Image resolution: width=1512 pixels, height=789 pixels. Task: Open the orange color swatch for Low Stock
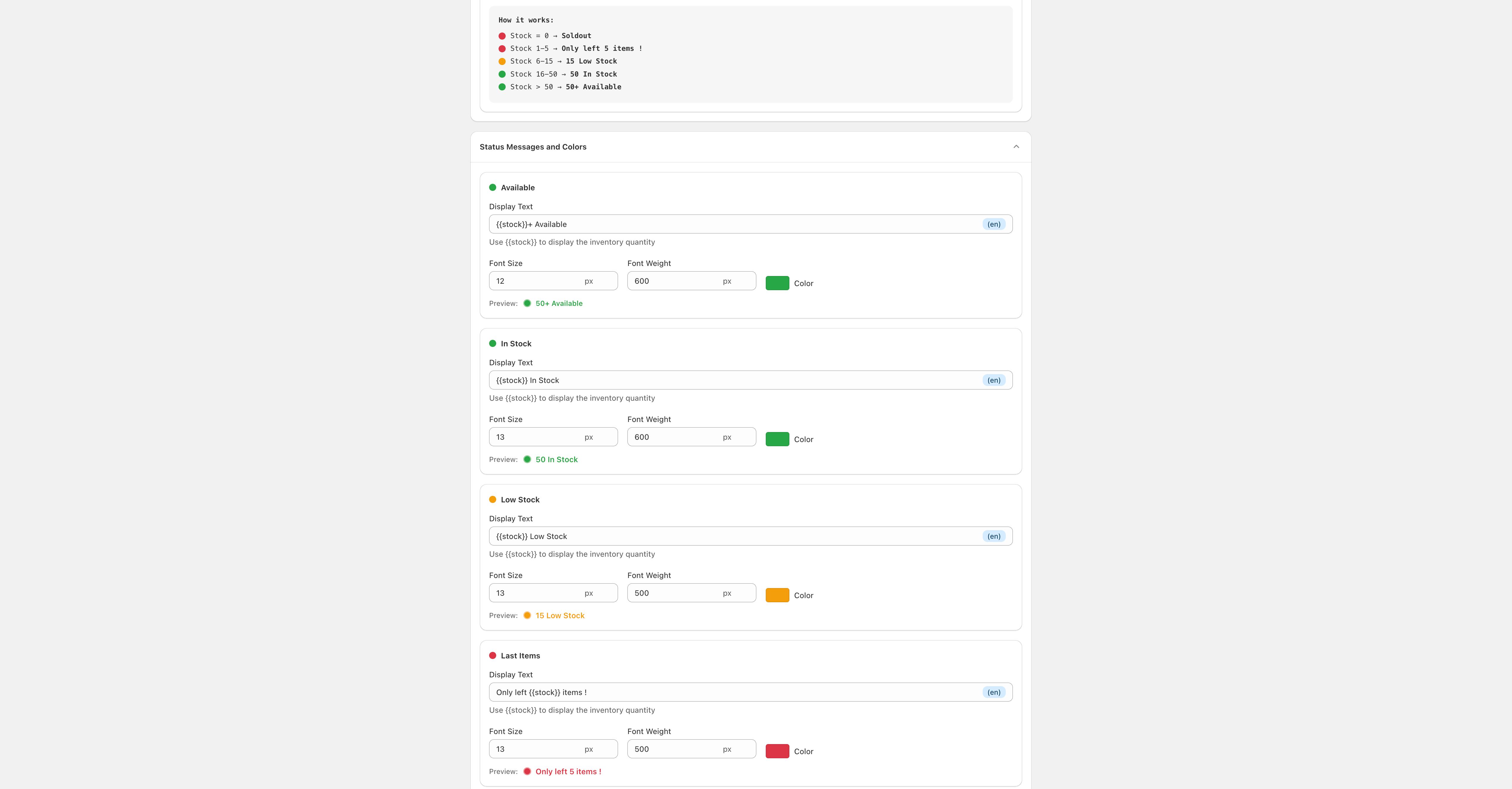pyautogui.click(x=777, y=595)
